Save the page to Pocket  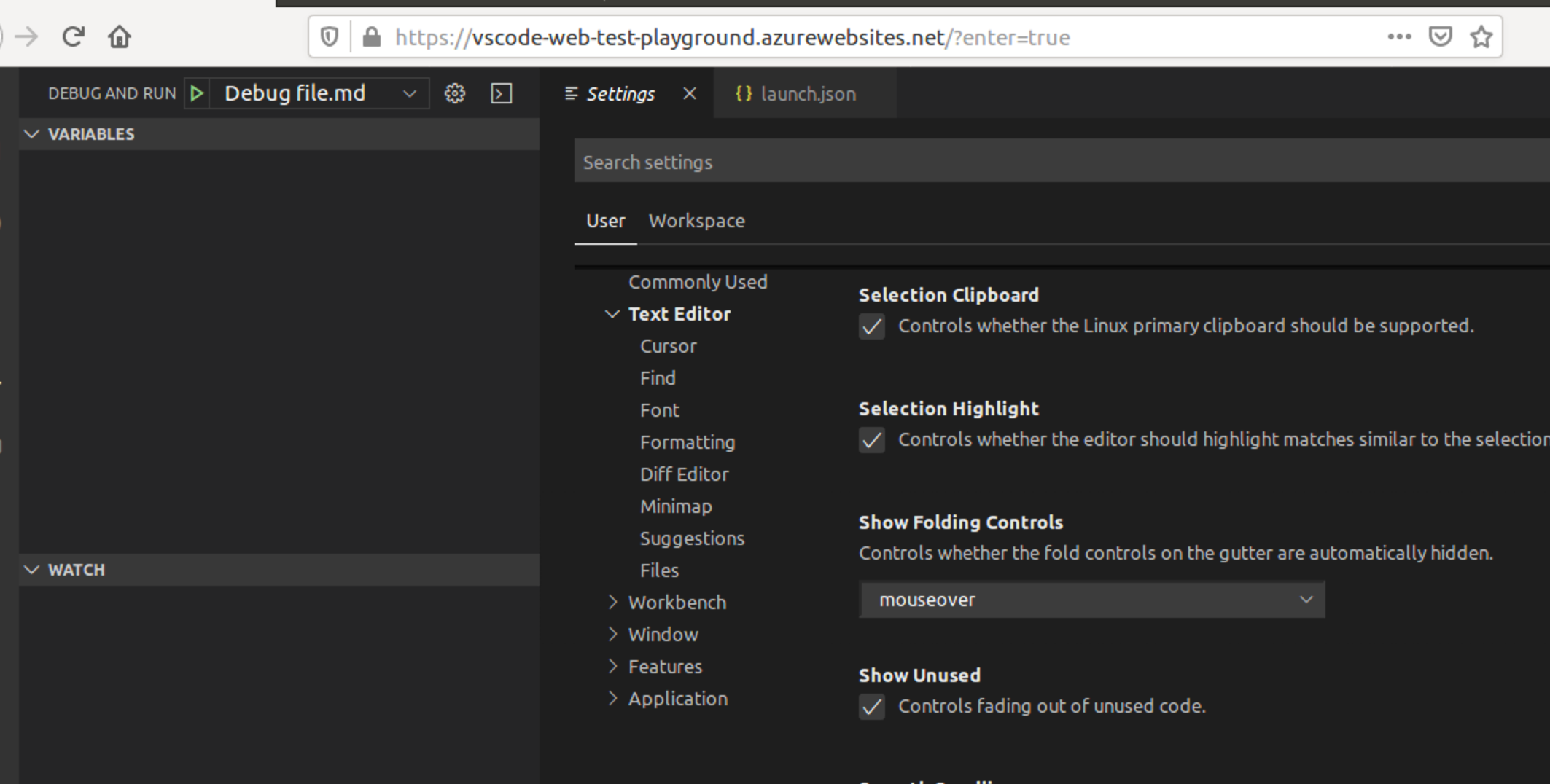[x=1441, y=36]
